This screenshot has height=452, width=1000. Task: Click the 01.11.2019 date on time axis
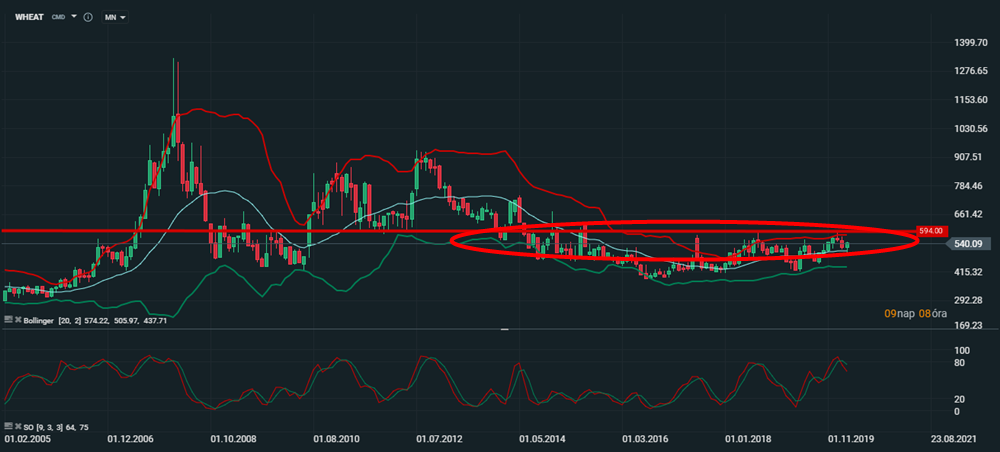[x=847, y=439]
